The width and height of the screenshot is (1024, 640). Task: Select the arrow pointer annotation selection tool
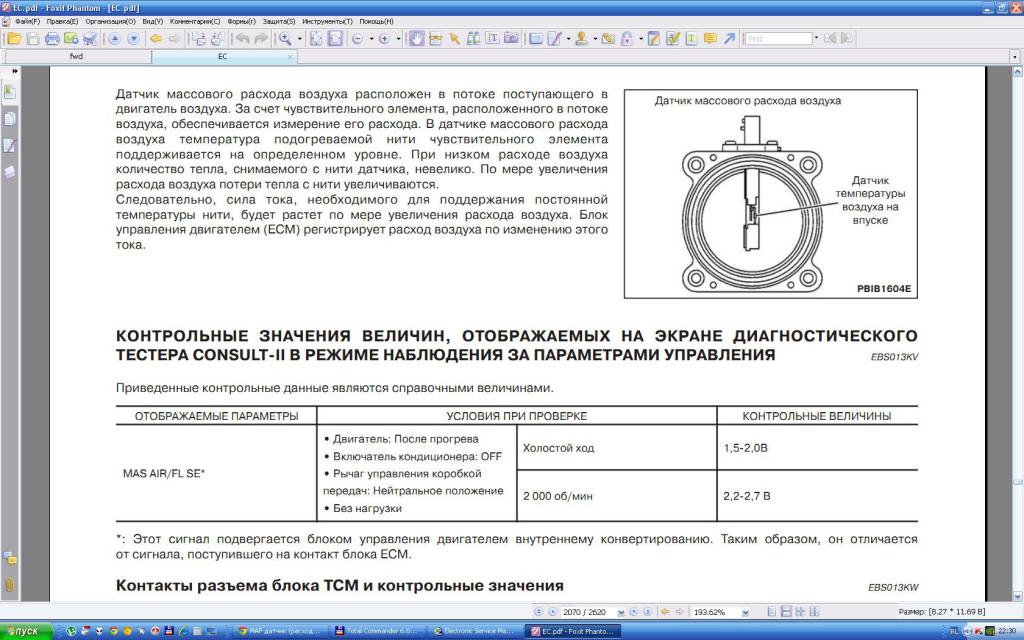click(x=455, y=39)
